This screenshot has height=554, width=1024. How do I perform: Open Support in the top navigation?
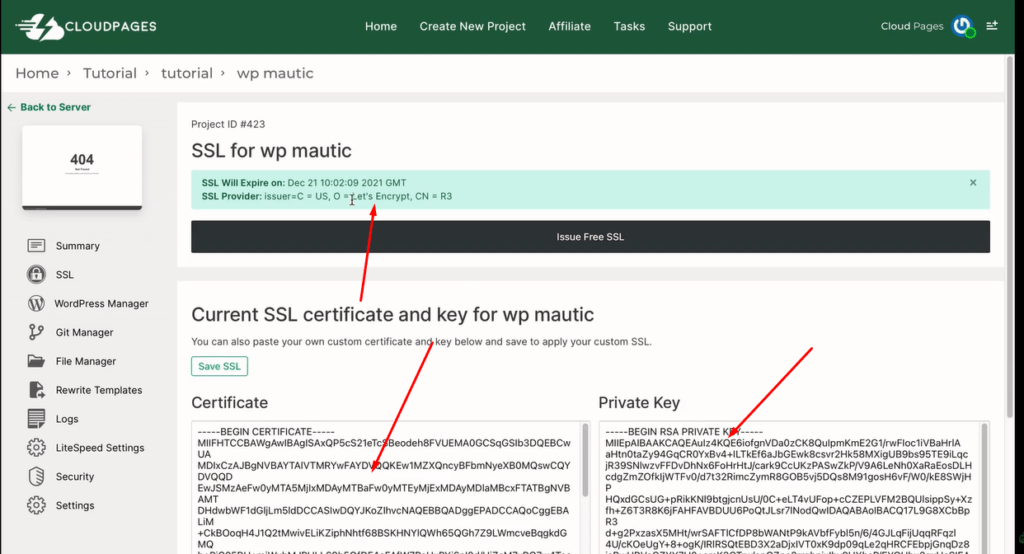point(690,26)
